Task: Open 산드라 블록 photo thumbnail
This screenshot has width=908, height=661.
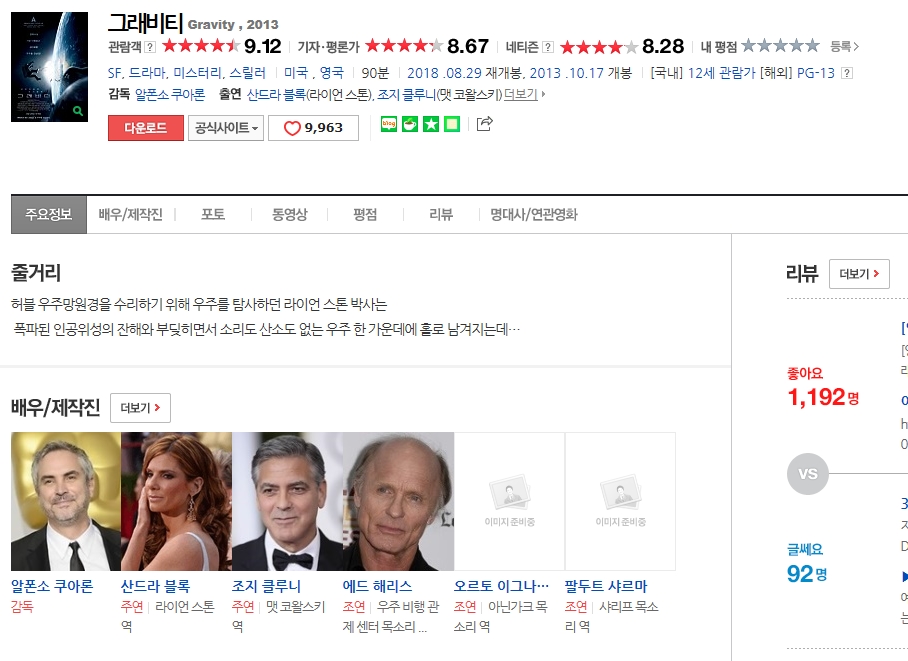Action: tap(177, 502)
